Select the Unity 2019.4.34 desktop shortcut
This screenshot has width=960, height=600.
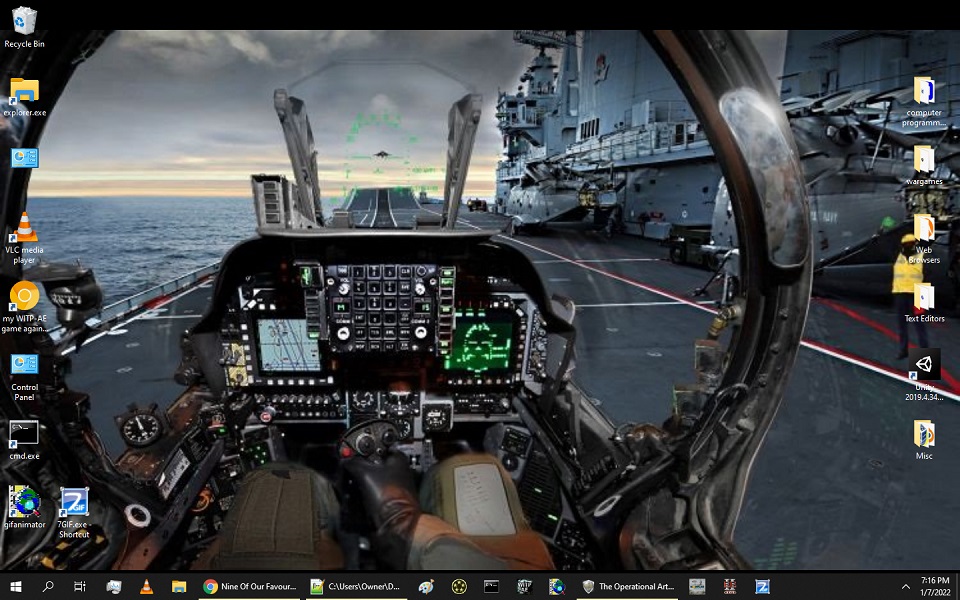click(924, 375)
